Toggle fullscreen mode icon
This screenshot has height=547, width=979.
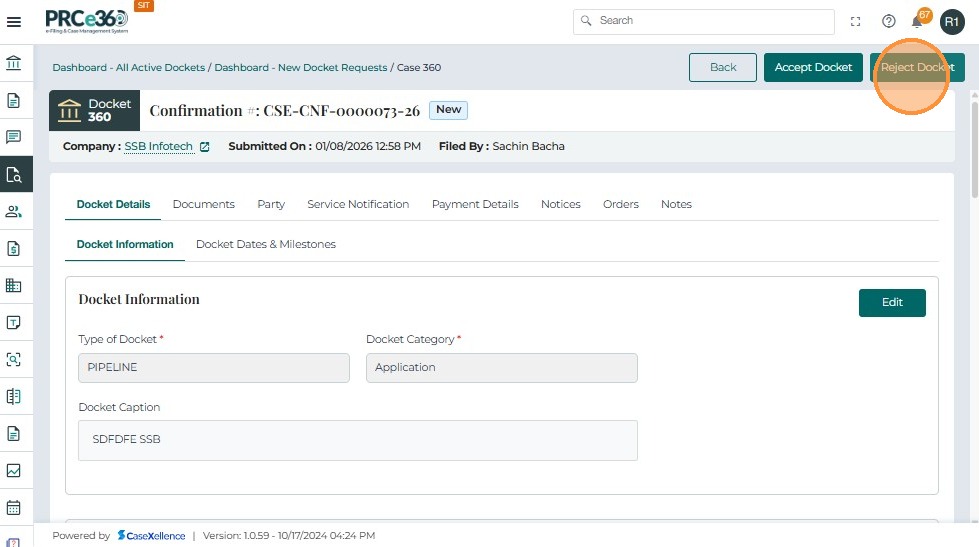(855, 21)
